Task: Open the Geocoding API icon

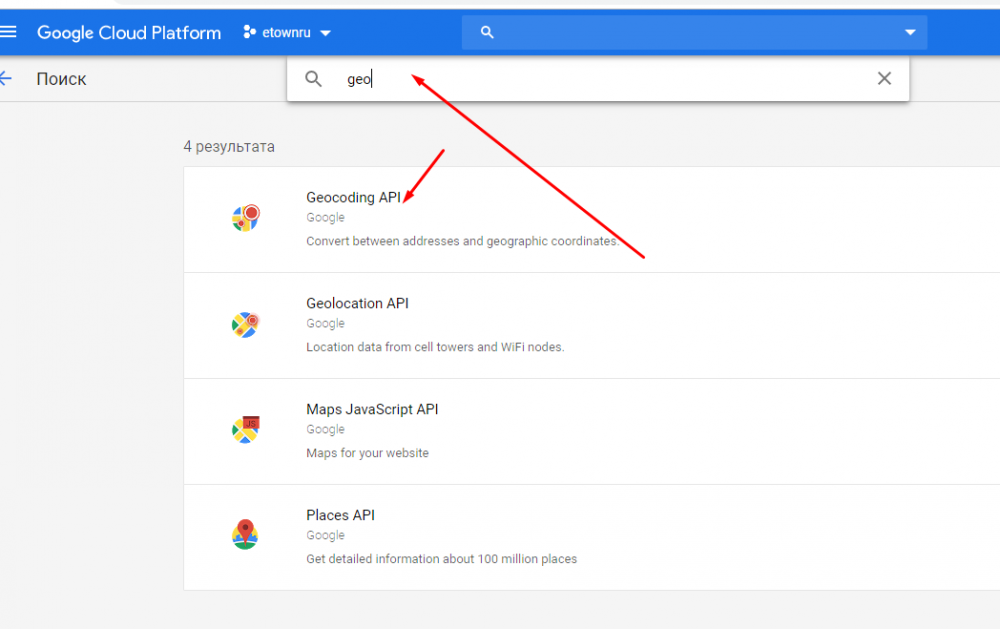Action: pos(245,218)
